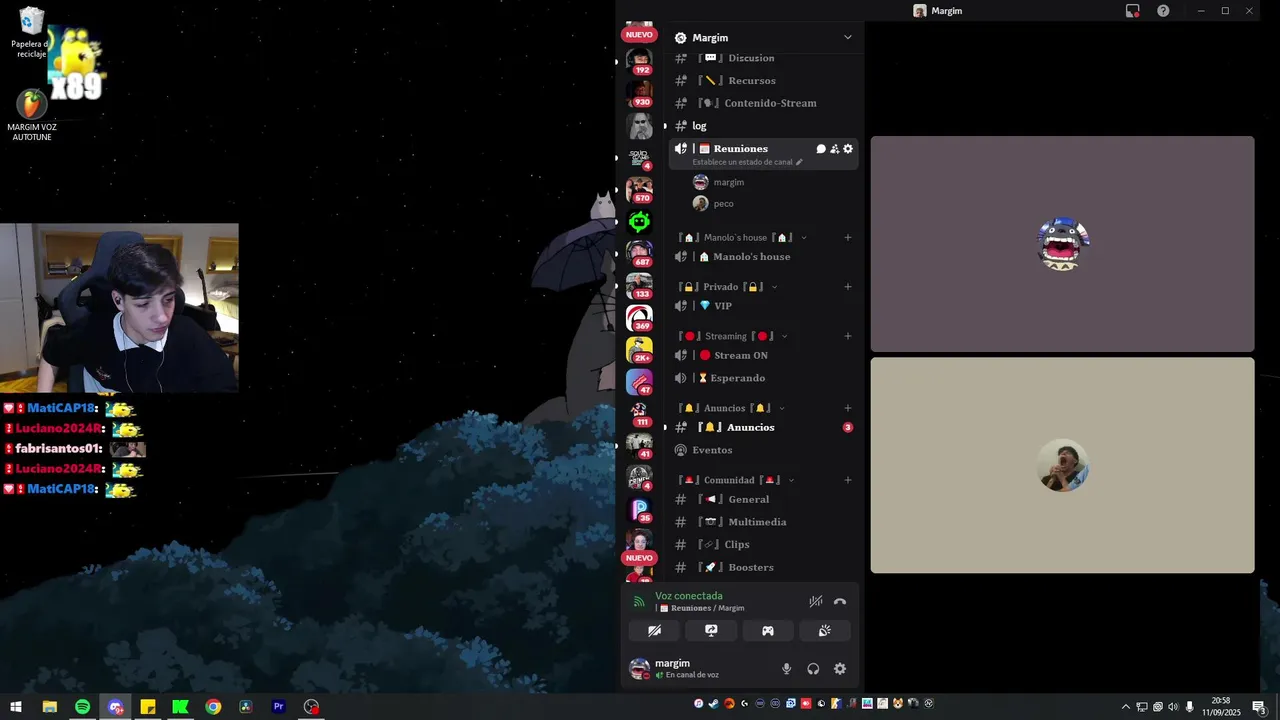Screen dimensions: 1280x720
Task: Open the Eventos section
Action: click(x=764, y=450)
